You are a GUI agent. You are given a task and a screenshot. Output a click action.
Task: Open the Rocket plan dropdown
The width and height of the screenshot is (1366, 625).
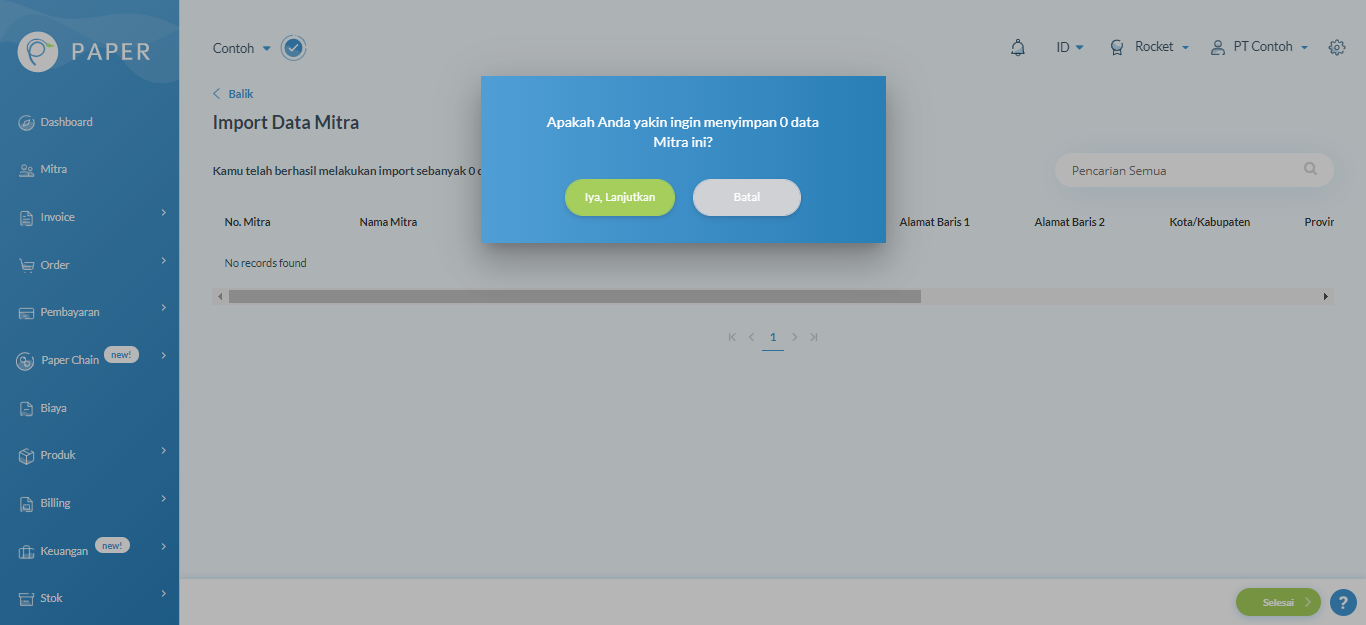tap(1162, 47)
